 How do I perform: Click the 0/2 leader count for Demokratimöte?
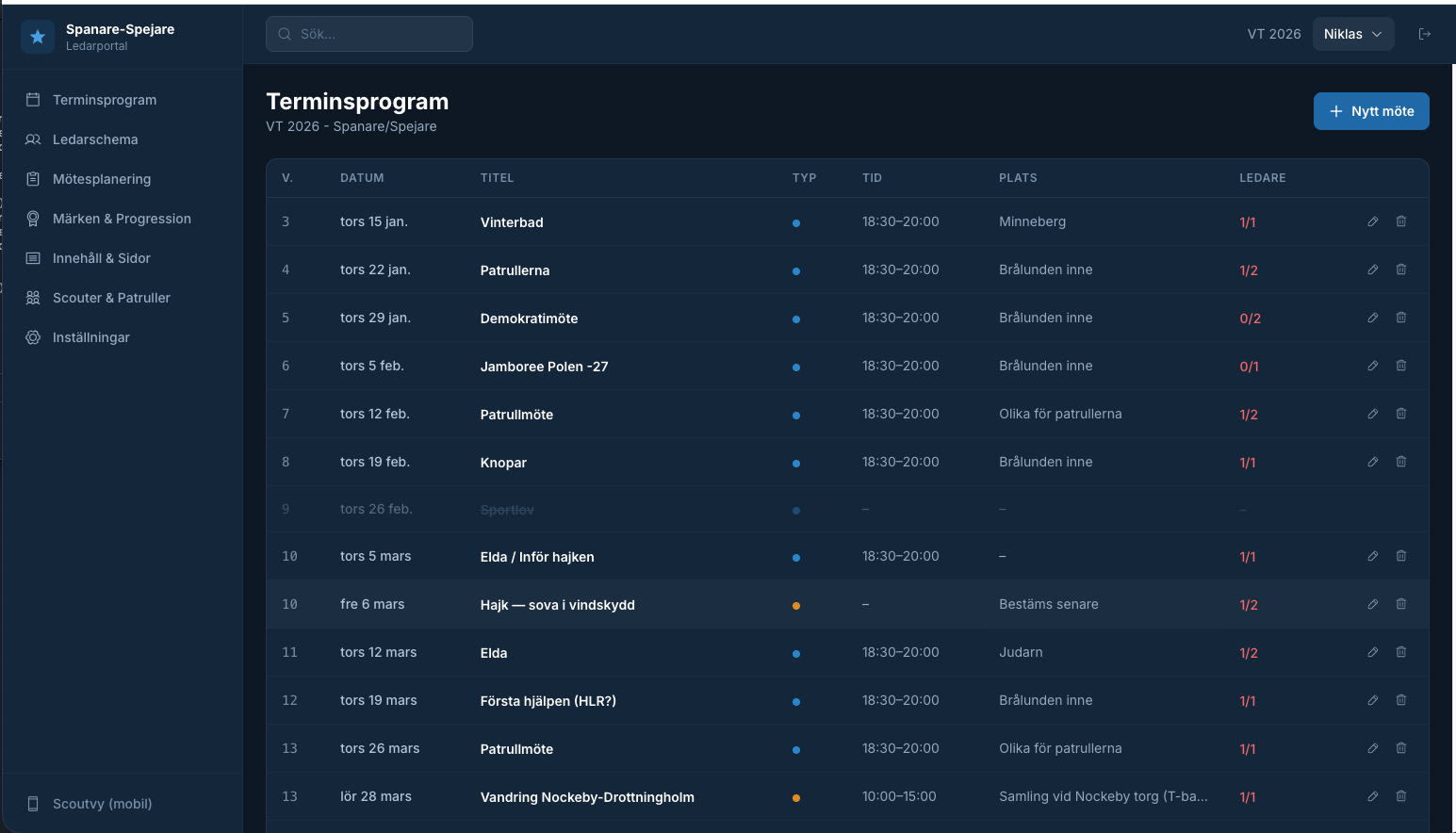pyautogui.click(x=1250, y=318)
